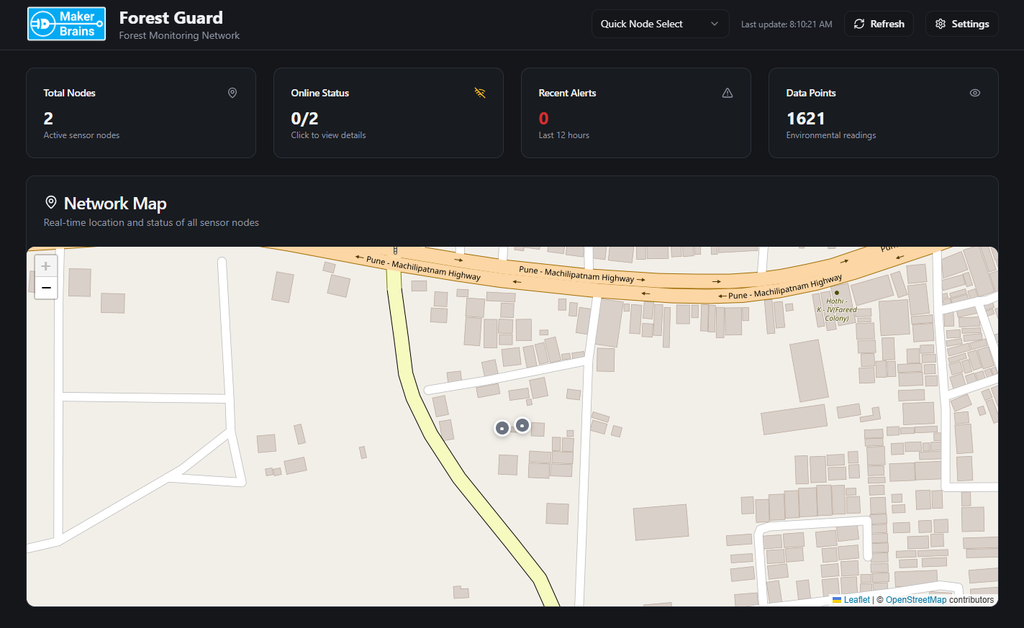Click the Data Points value 1621
1024x628 pixels.
(x=805, y=119)
